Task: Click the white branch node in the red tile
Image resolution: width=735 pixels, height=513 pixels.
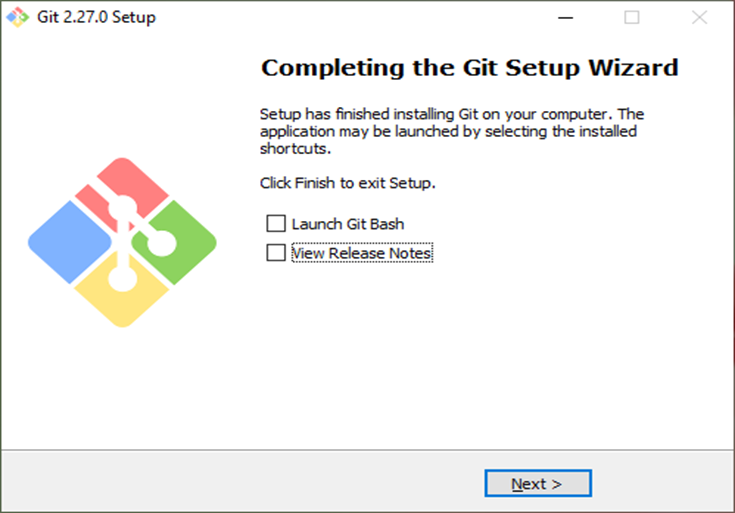Action: click(x=125, y=205)
